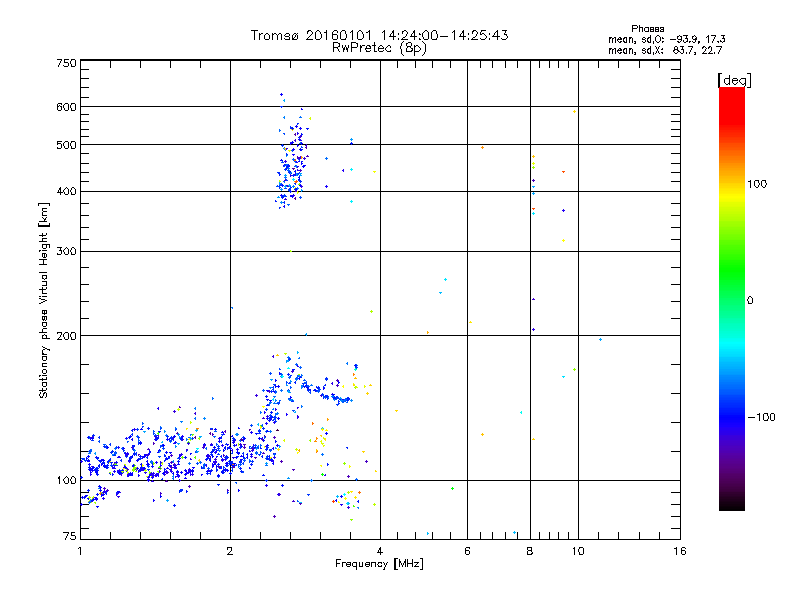Click the rainbow phase colorbar
This screenshot has width=800, height=600.
click(x=732, y=298)
